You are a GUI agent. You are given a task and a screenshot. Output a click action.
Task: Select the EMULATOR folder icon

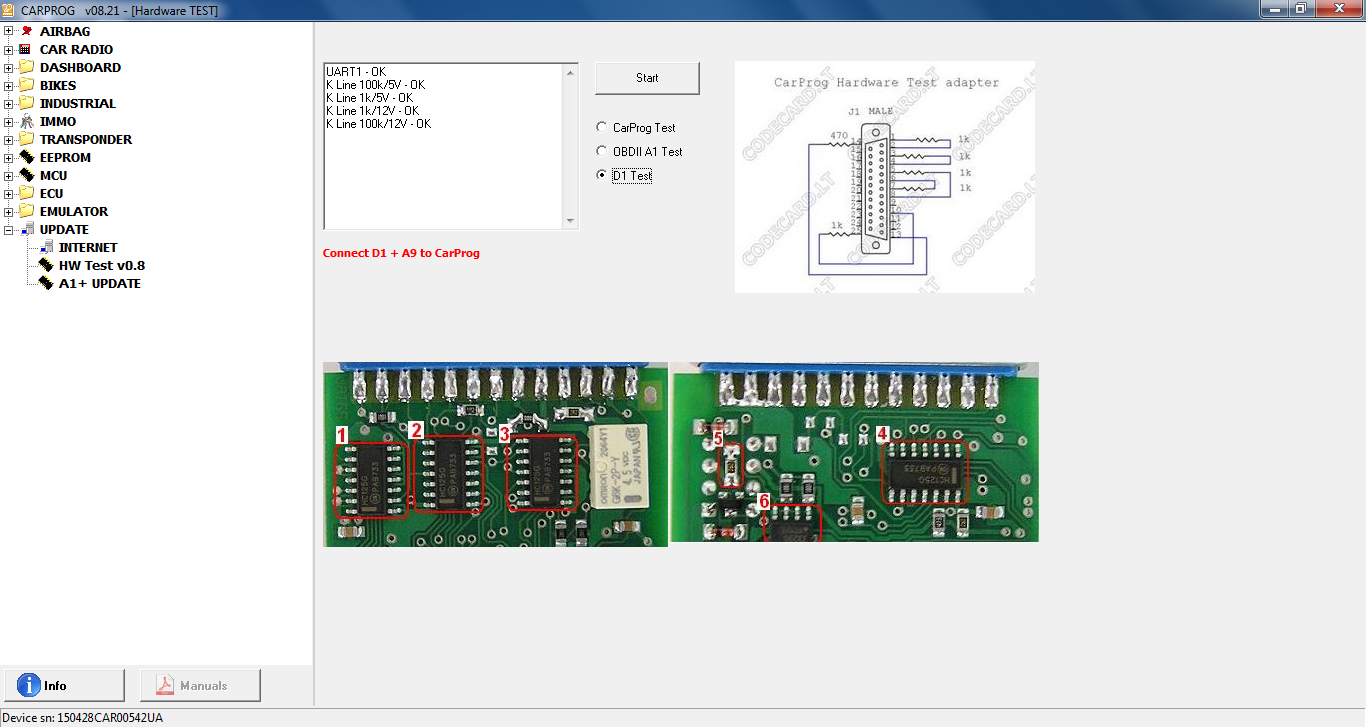[x=26, y=211]
